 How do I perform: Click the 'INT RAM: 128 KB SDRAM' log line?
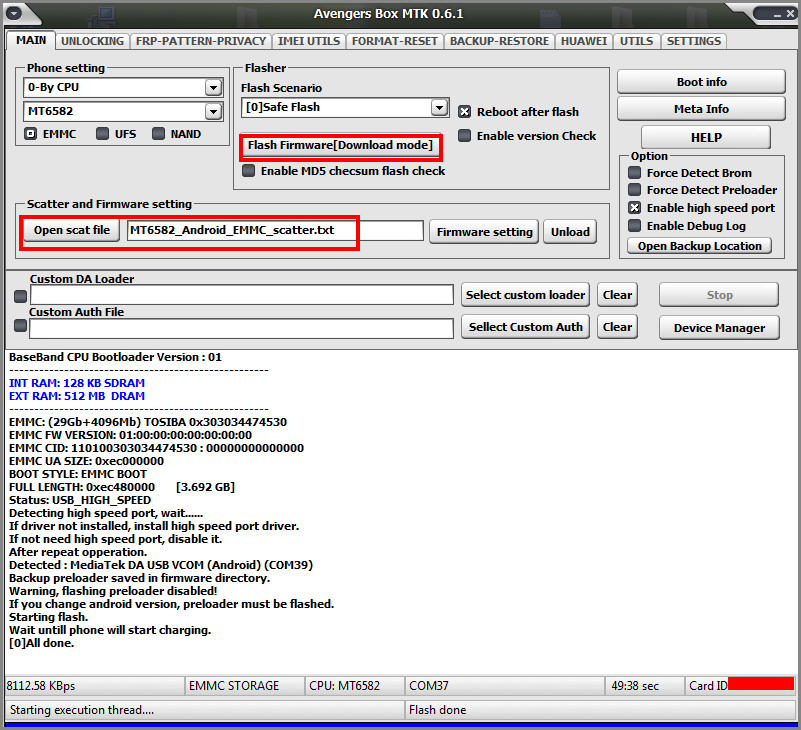77,383
